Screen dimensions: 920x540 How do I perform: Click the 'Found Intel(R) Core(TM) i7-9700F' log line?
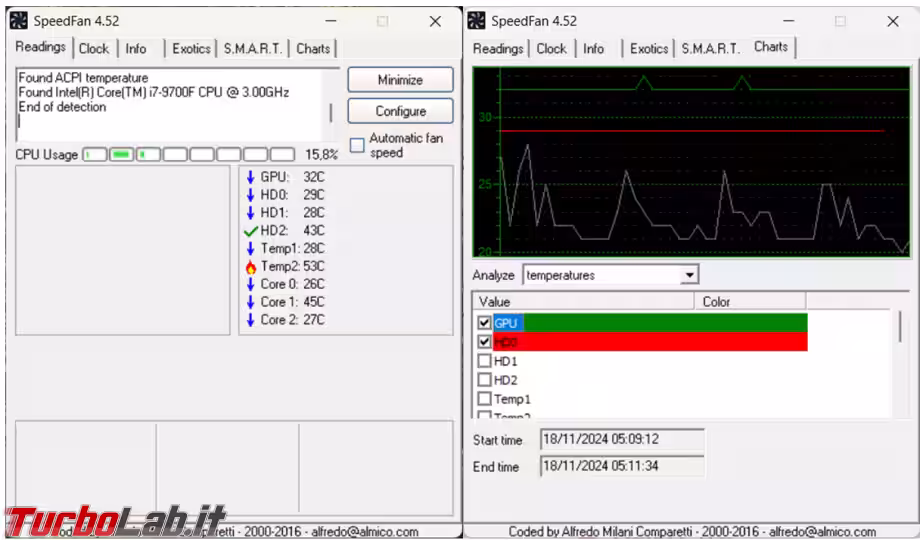[154, 92]
